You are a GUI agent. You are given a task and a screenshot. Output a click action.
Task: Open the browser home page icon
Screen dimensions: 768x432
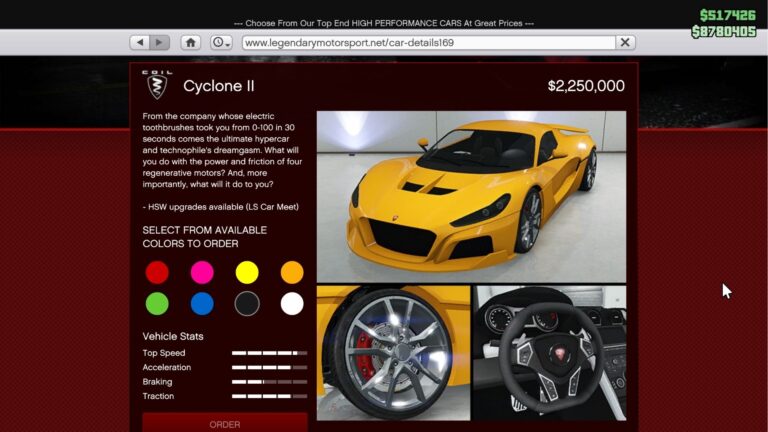click(x=190, y=43)
